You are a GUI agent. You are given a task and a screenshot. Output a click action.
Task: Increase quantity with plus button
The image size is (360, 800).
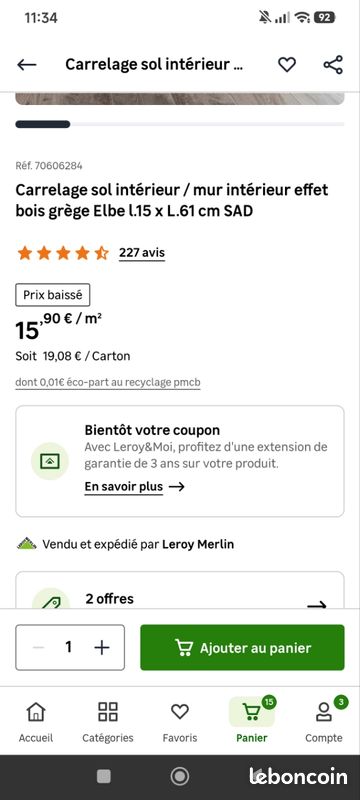102,647
